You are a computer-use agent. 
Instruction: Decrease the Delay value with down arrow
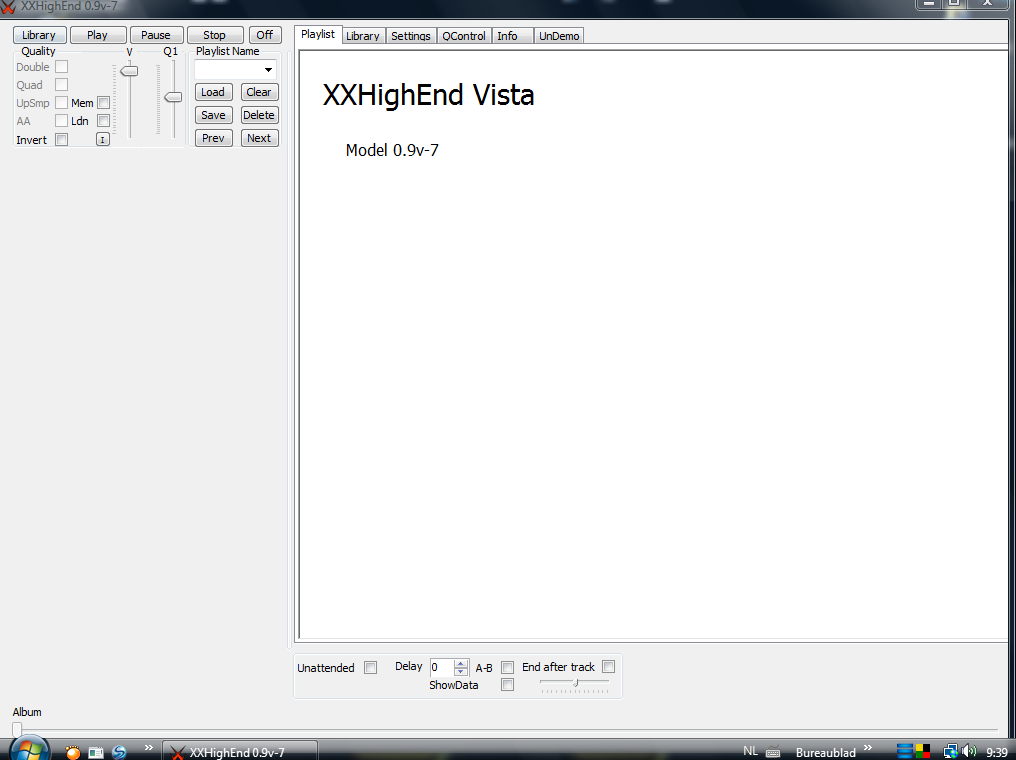tap(461, 671)
